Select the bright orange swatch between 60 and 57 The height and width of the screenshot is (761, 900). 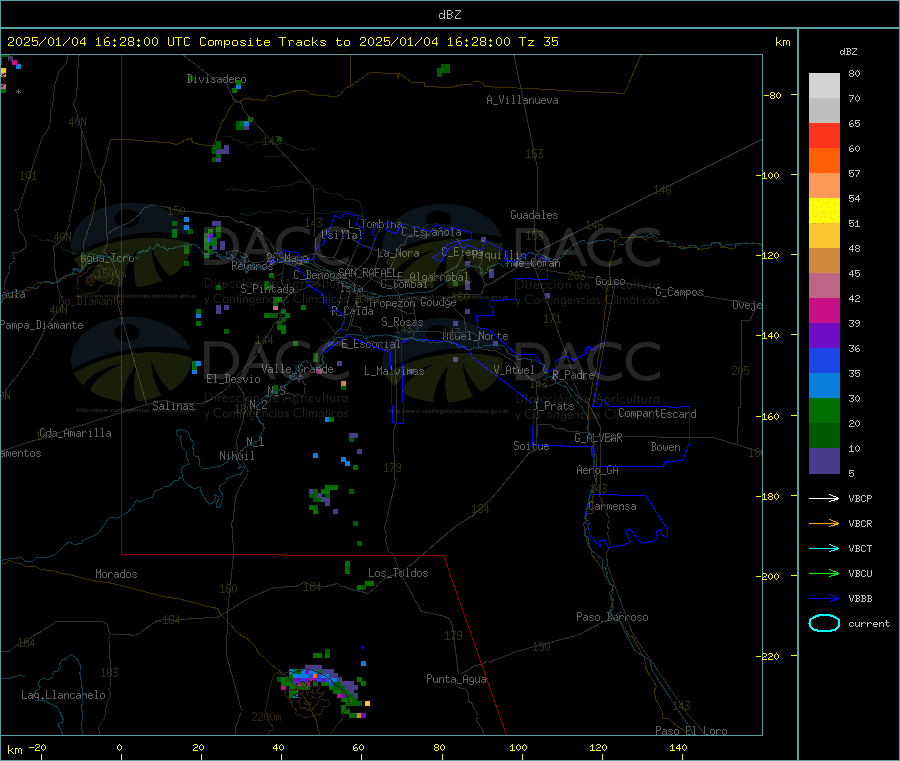click(824, 161)
